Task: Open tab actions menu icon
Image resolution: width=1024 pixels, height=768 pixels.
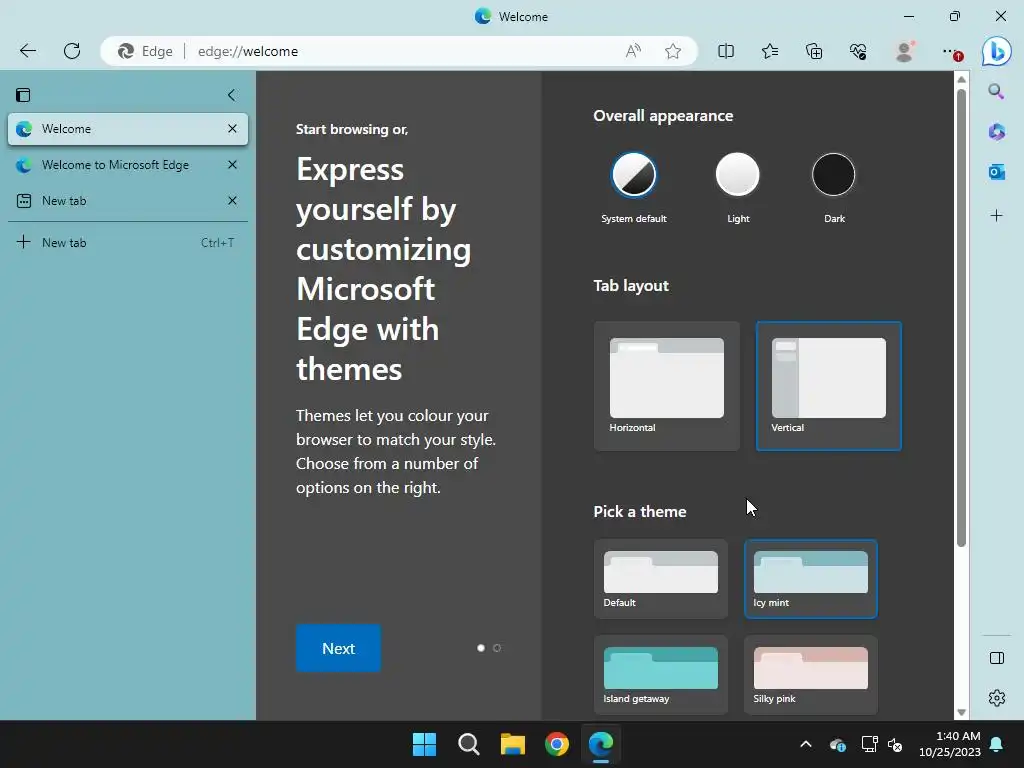Action: coord(23,95)
